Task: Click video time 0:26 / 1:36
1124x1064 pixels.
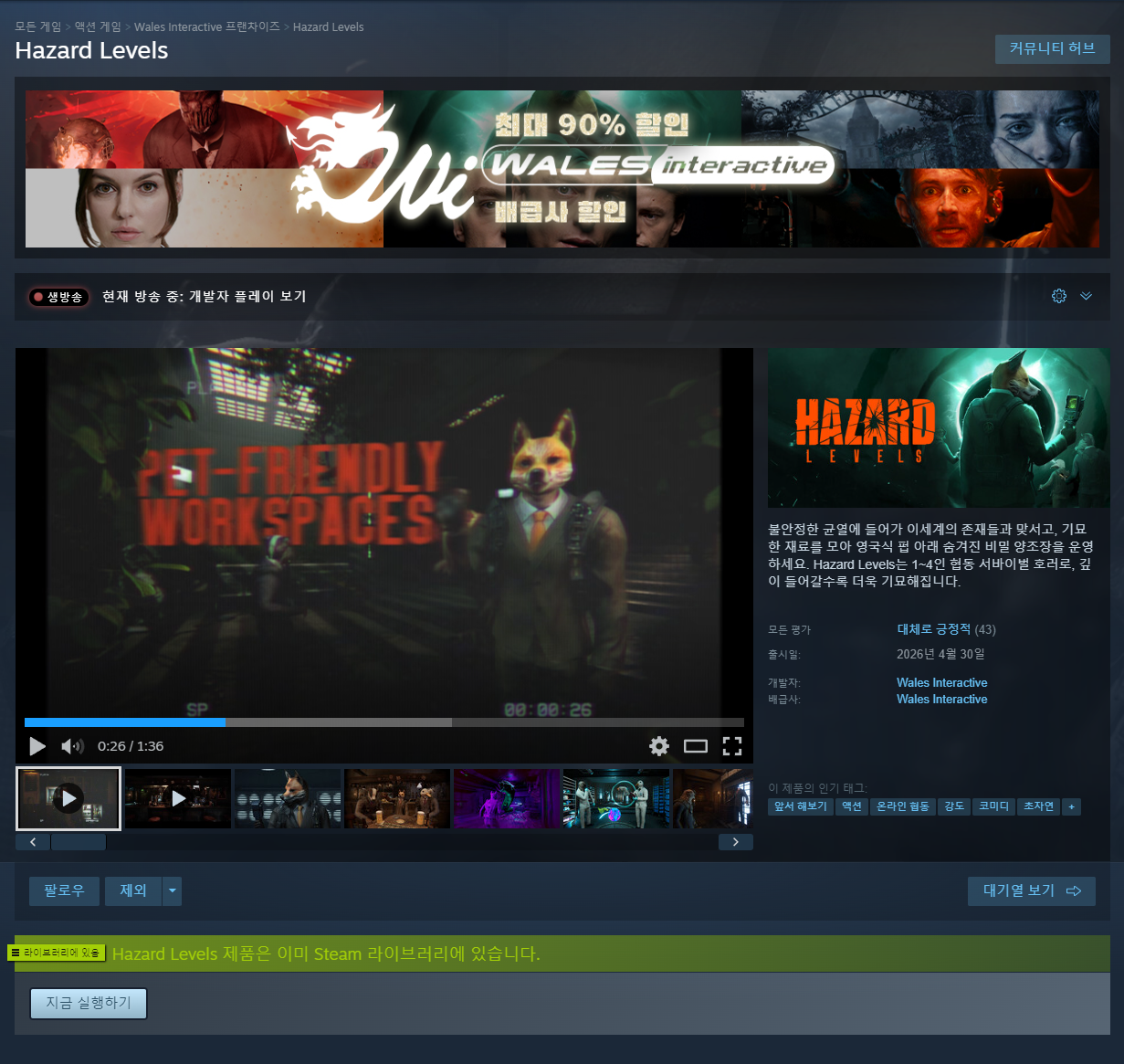Action: [131, 746]
